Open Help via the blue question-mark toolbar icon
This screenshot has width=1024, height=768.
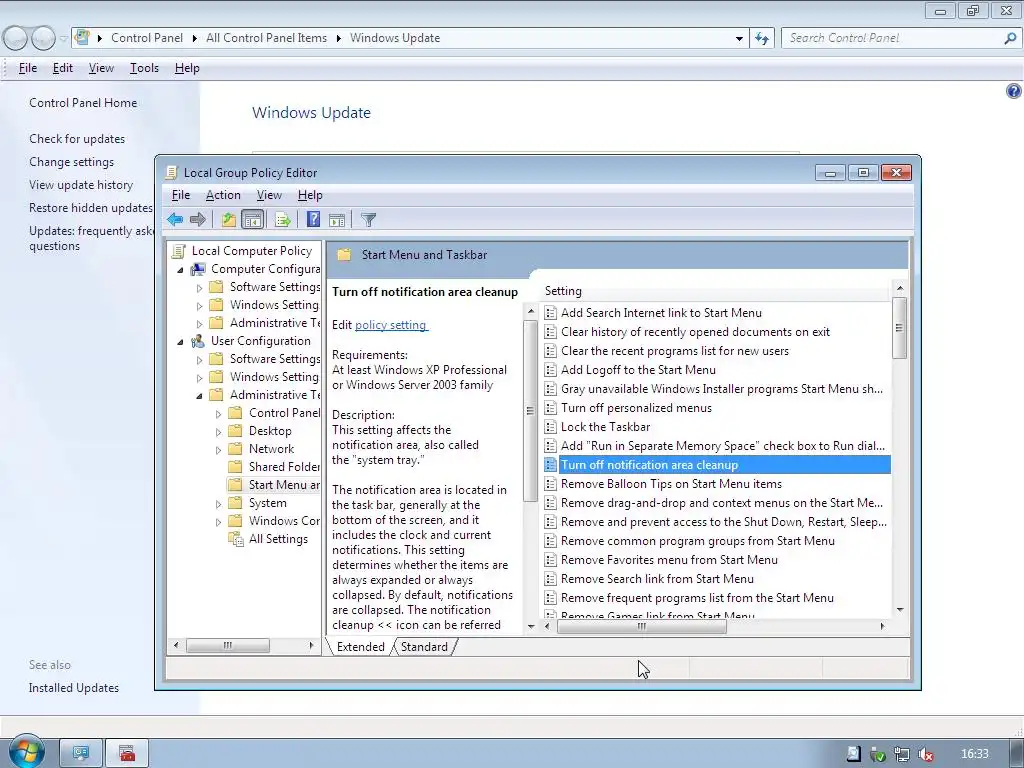(313, 219)
